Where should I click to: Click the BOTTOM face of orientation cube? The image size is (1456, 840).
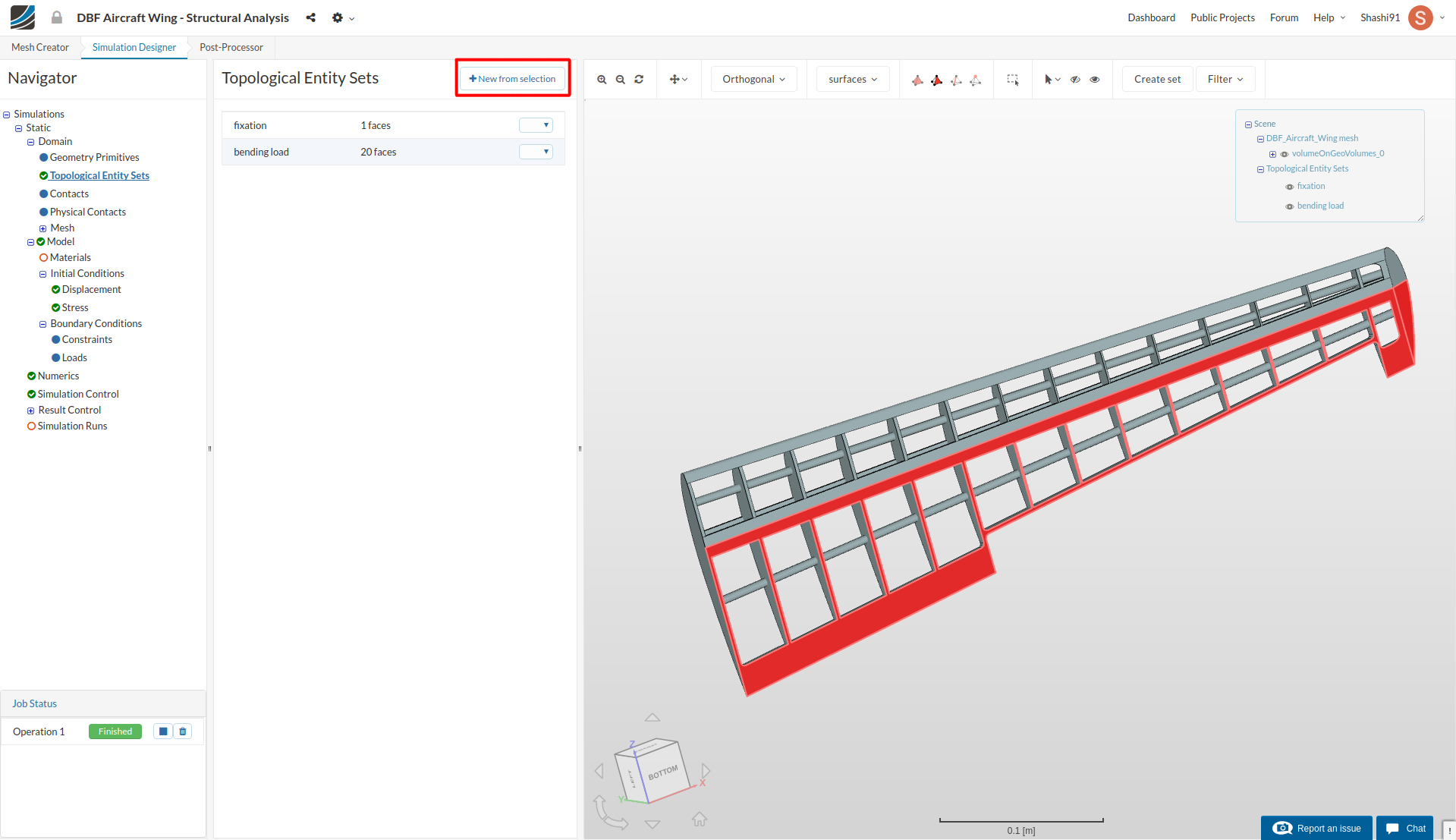(x=662, y=772)
